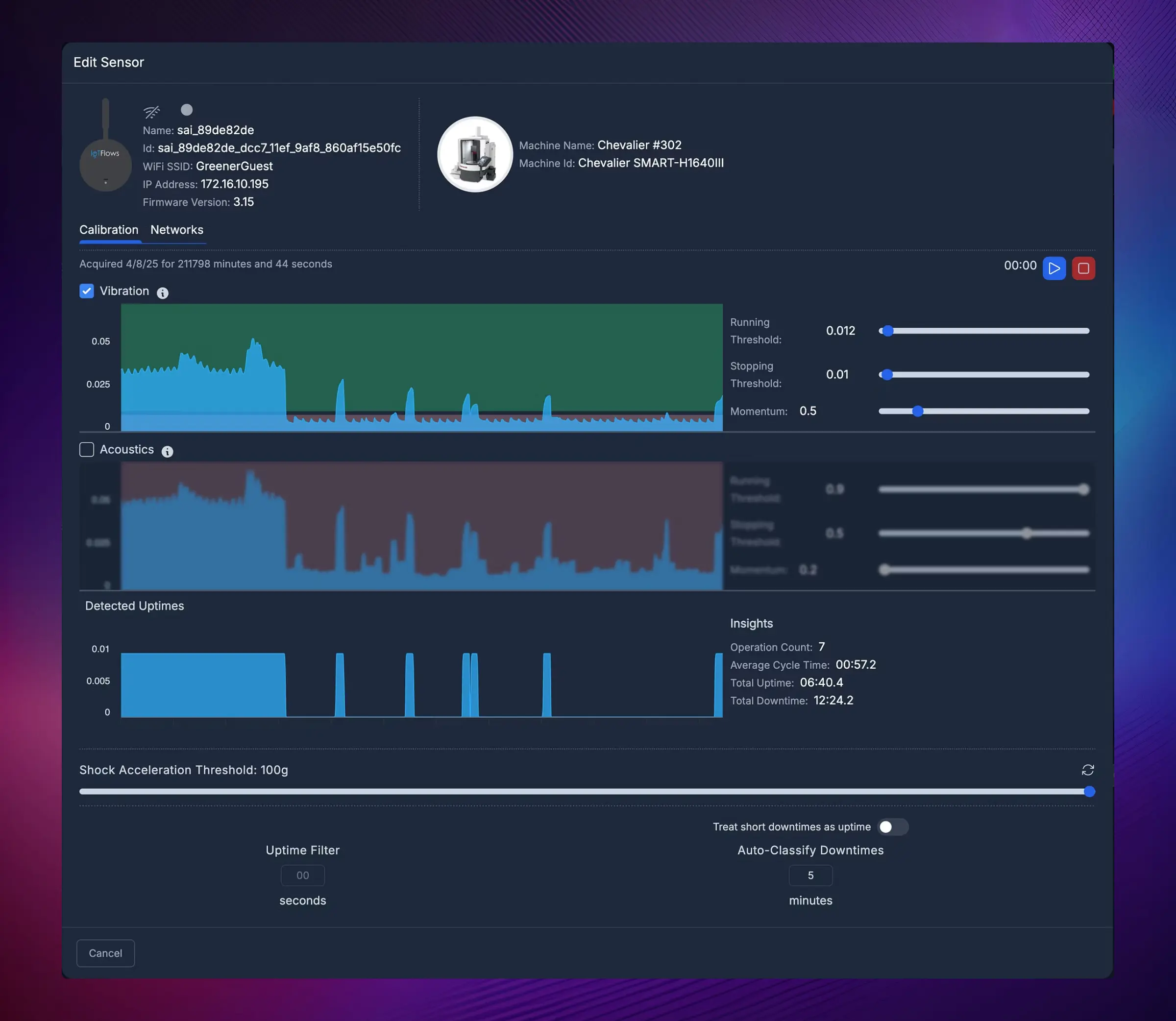Switch to the Networks tab
Screen dimensions: 1176x1021
176,230
